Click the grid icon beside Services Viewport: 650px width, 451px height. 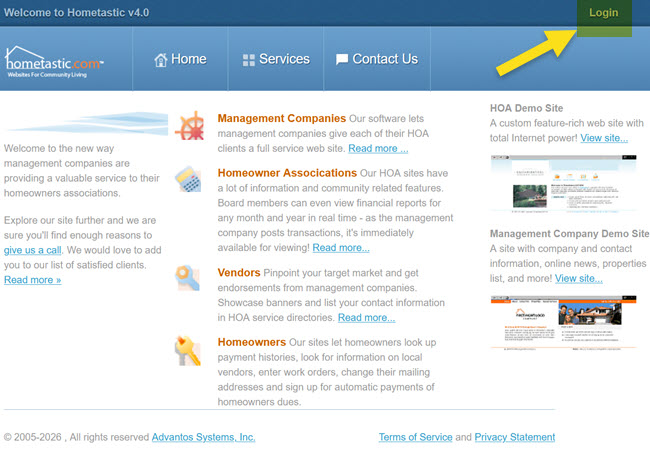coord(249,60)
